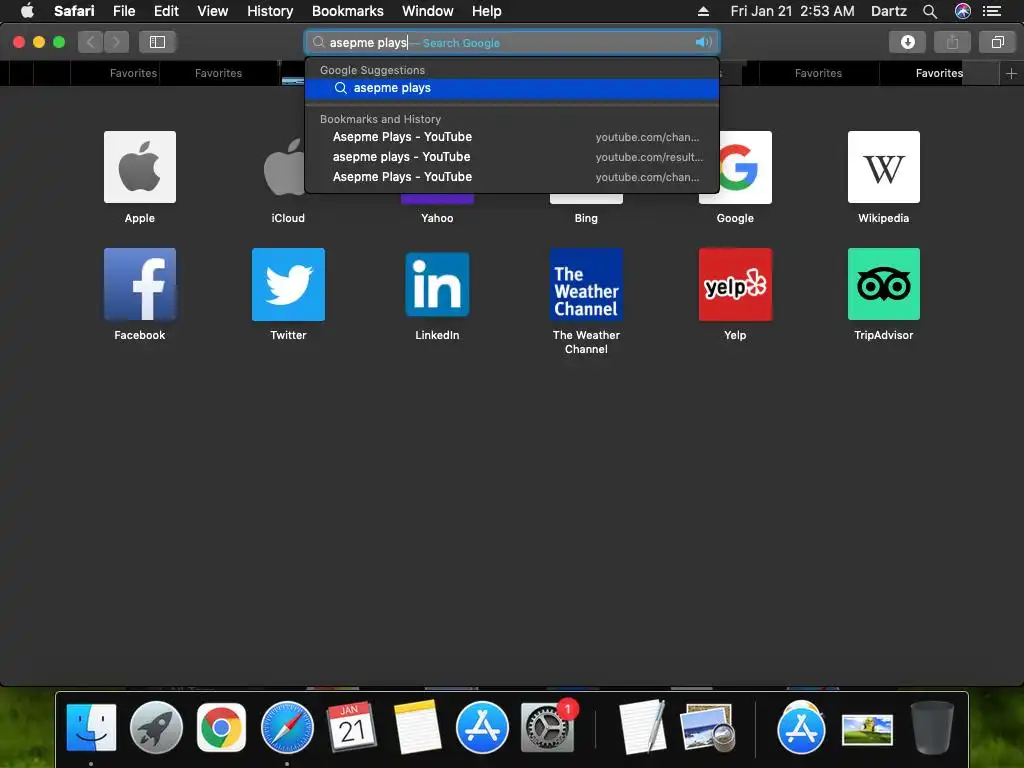
Task: Show tab overview
Action: coord(997,42)
